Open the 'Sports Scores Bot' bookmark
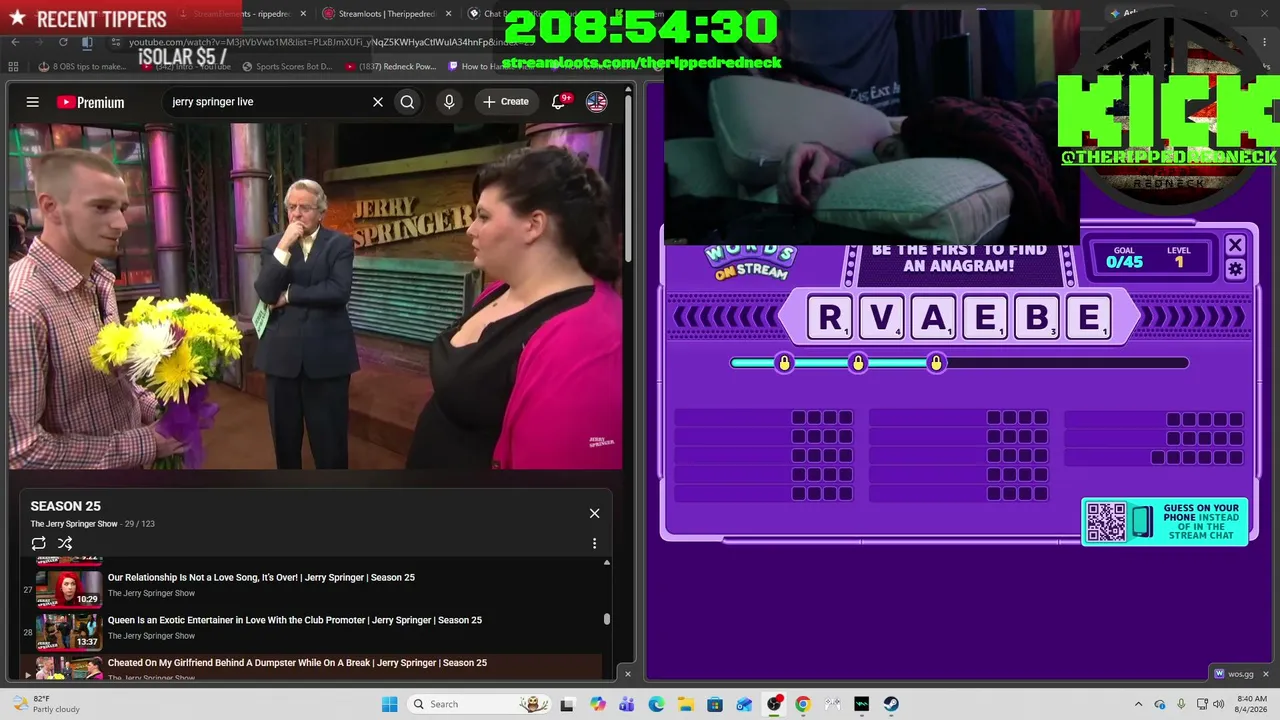Viewport: 1280px width, 720px height. pos(287,67)
